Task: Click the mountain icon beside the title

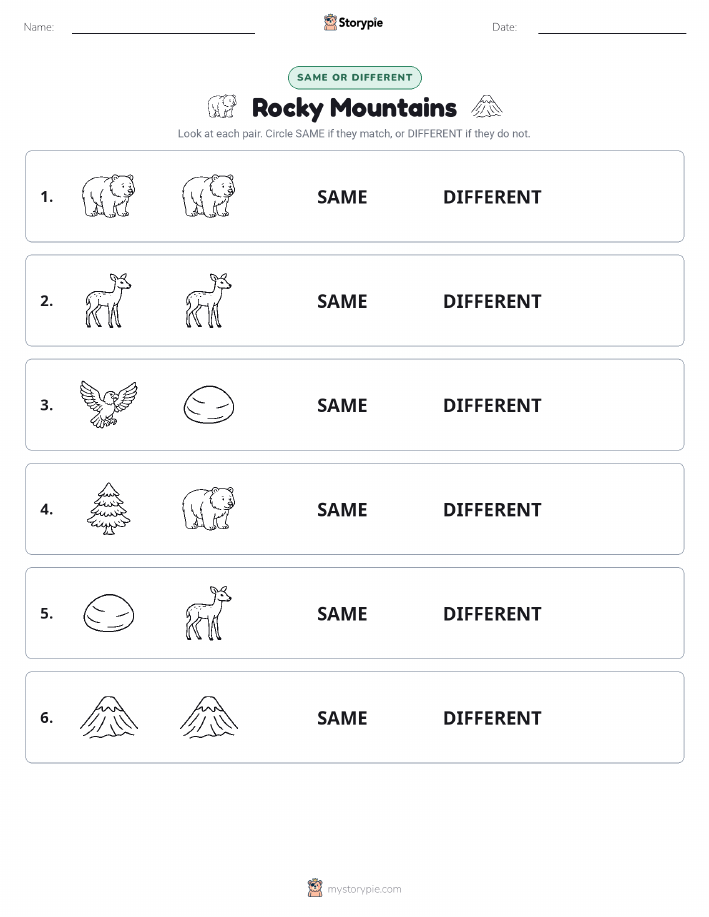Action: click(x=487, y=106)
